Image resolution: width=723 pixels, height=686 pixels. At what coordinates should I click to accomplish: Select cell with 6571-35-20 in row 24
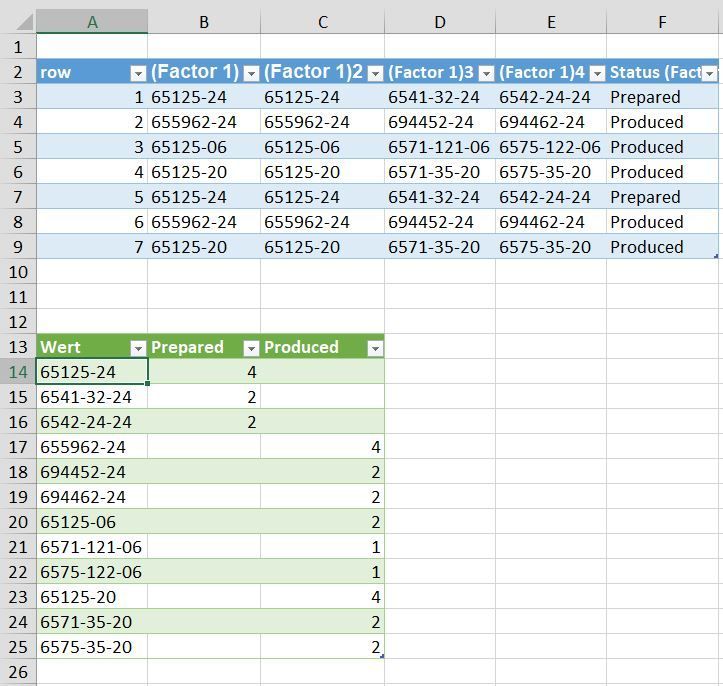tap(92, 621)
